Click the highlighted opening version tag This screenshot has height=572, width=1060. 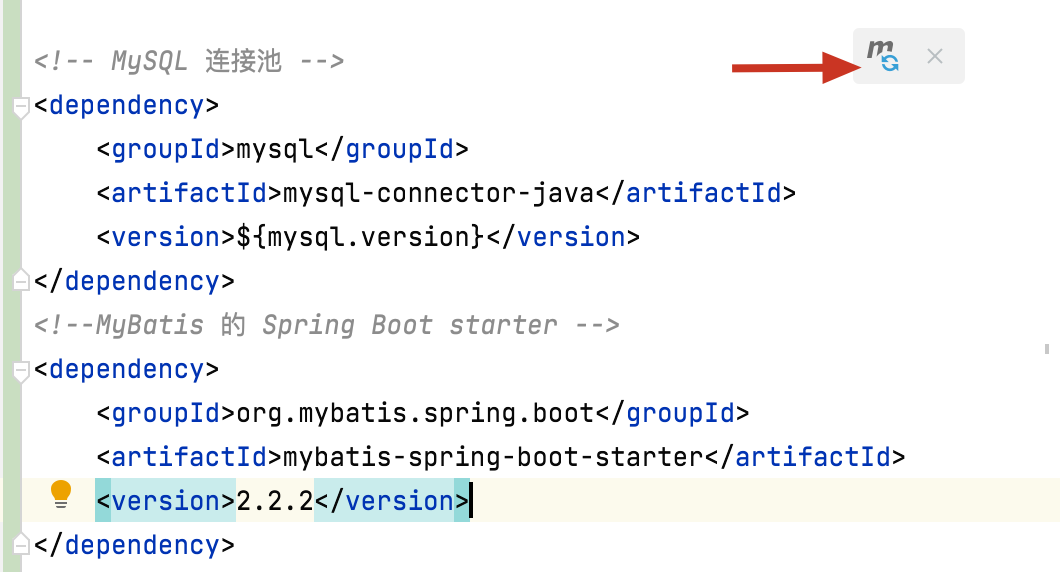[x=166, y=501]
